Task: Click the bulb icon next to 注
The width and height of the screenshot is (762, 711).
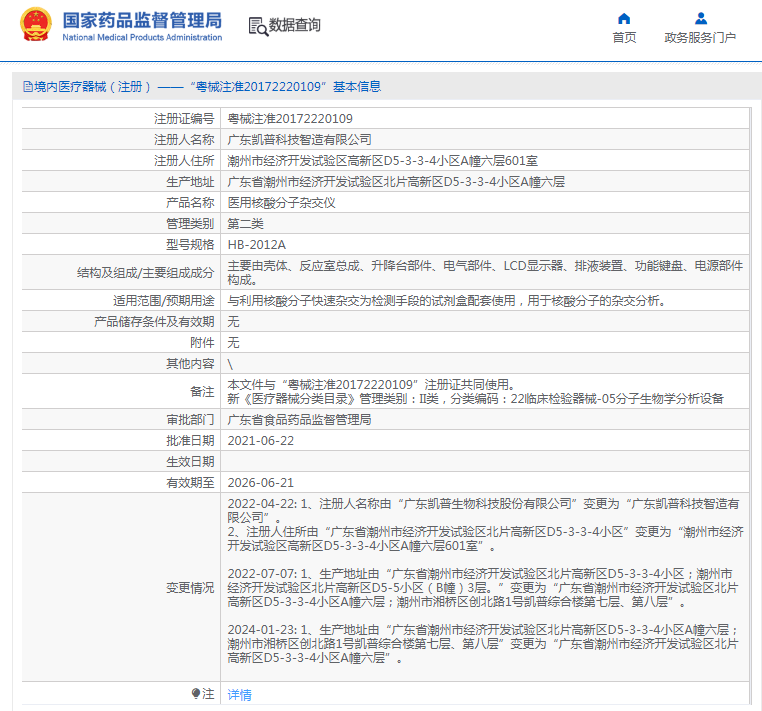Action: click(x=196, y=693)
